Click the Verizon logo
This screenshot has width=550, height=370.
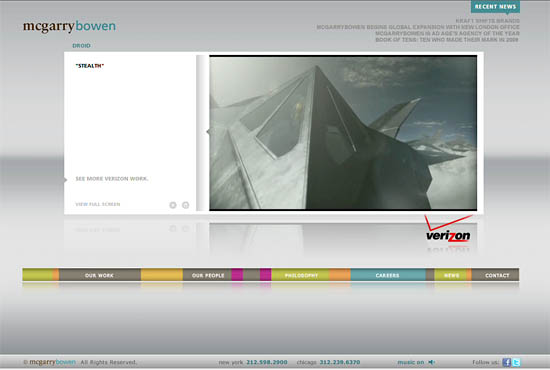click(448, 229)
